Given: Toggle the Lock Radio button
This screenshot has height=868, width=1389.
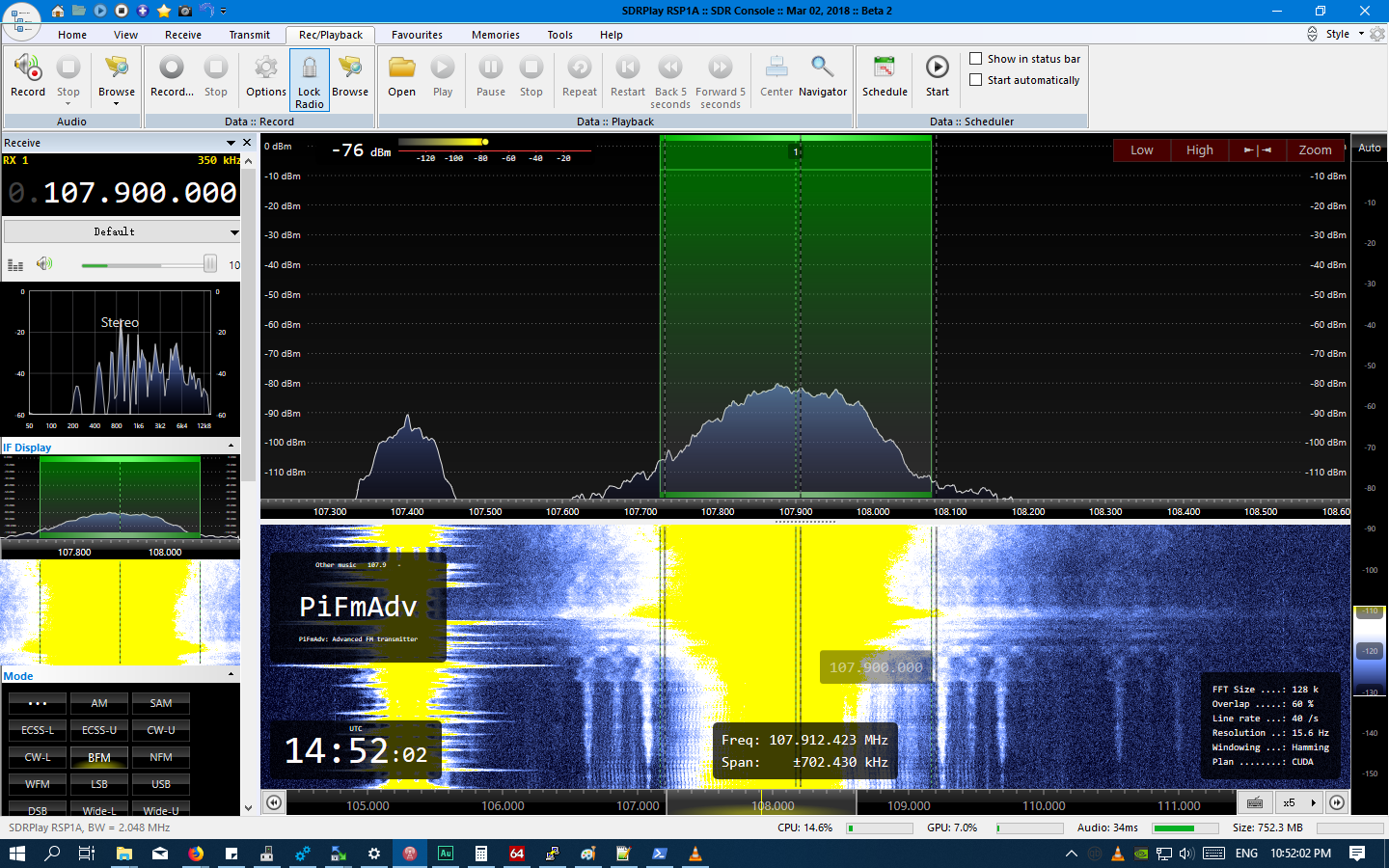Looking at the screenshot, I should point(310,80).
